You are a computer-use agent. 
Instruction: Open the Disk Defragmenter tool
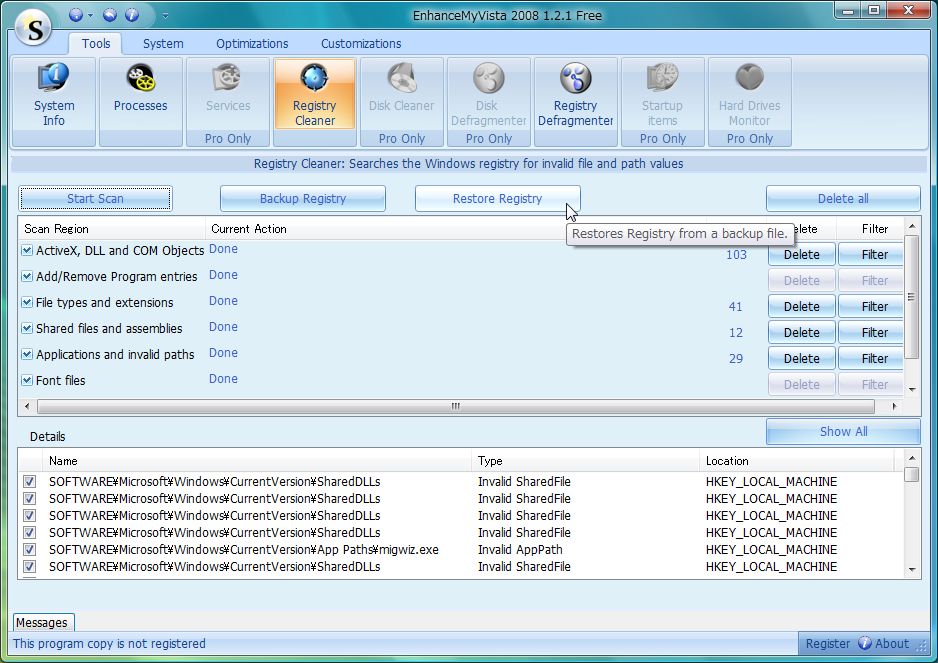489,102
